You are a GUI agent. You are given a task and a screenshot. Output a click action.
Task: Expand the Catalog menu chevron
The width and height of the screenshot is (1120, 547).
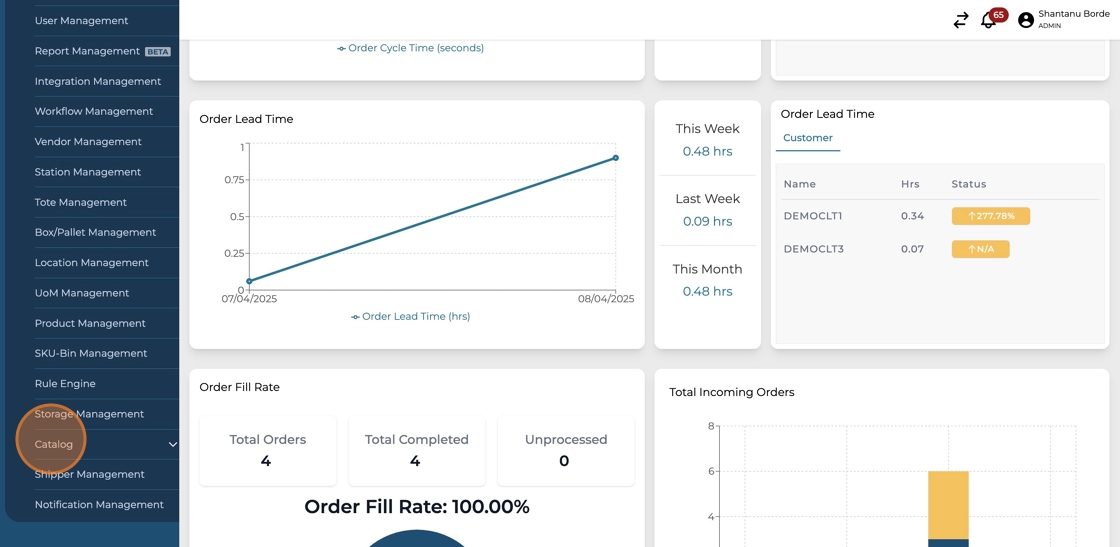pos(172,445)
